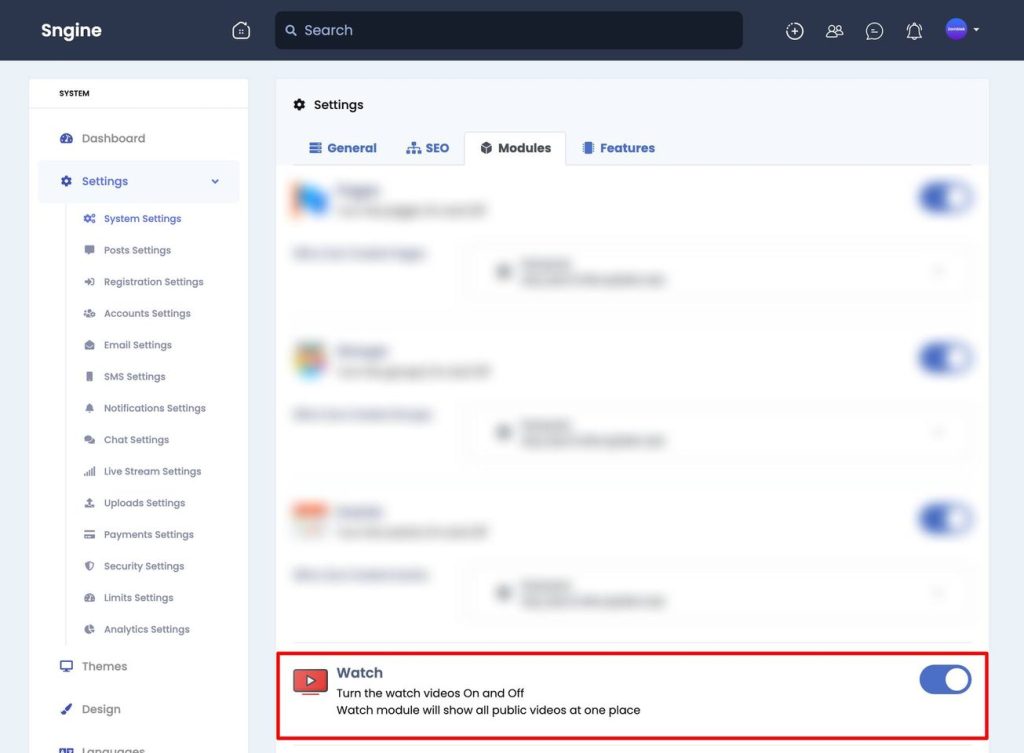This screenshot has width=1024, height=753.
Task: Open Chat Settings
Action: 136,440
